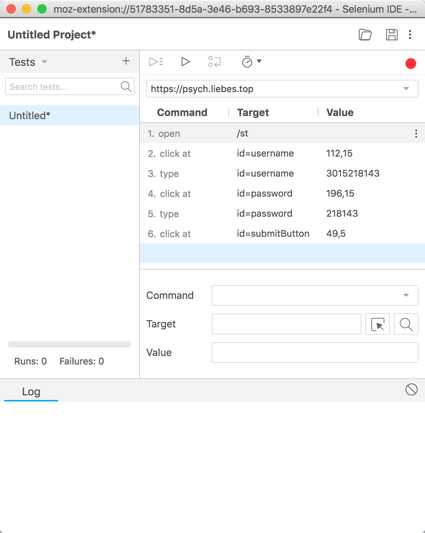This screenshot has width=425, height=533.
Task: Click the value 112,15
Action: pyautogui.click(x=339, y=154)
